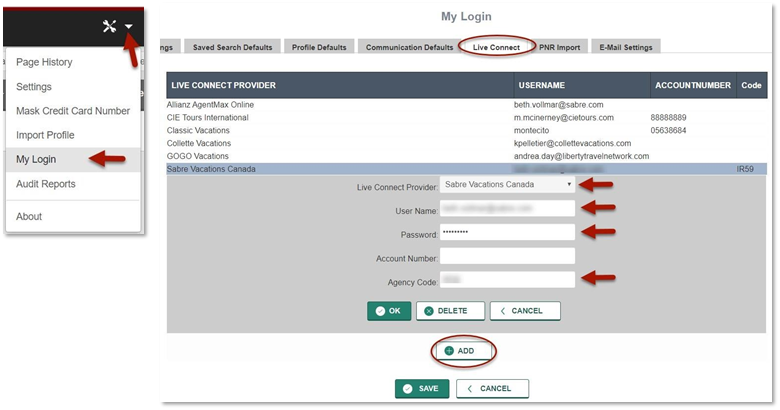Click the Username column header
This screenshot has height=410, width=780.
[x=582, y=85]
